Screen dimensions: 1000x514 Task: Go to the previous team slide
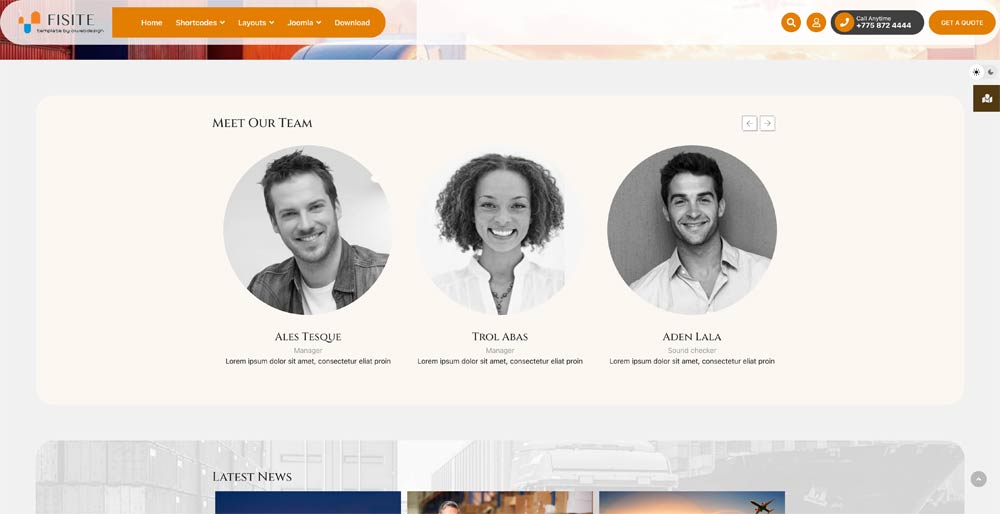(749, 123)
